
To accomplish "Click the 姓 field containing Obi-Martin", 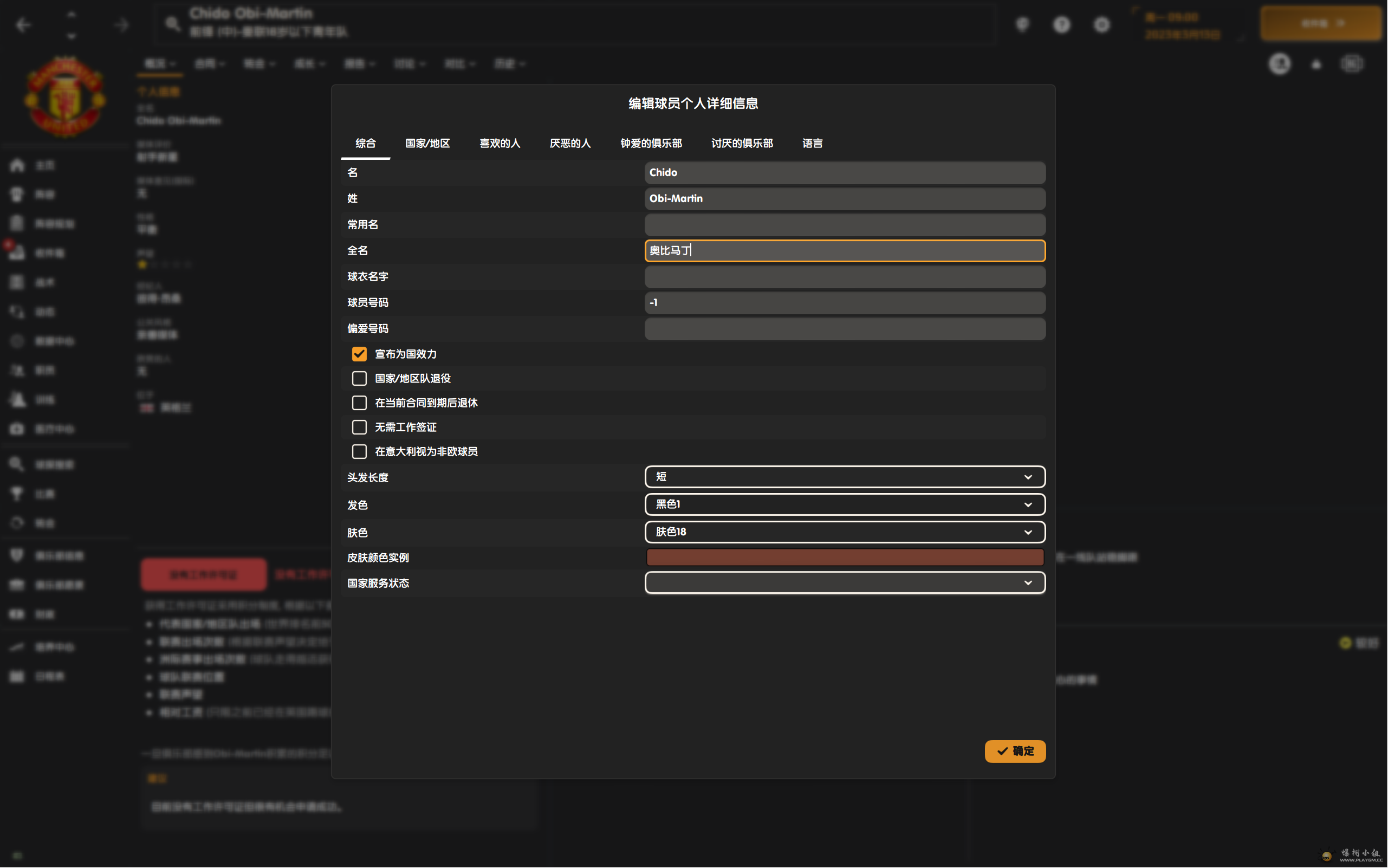I will pyautogui.click(x=845, y=199).
